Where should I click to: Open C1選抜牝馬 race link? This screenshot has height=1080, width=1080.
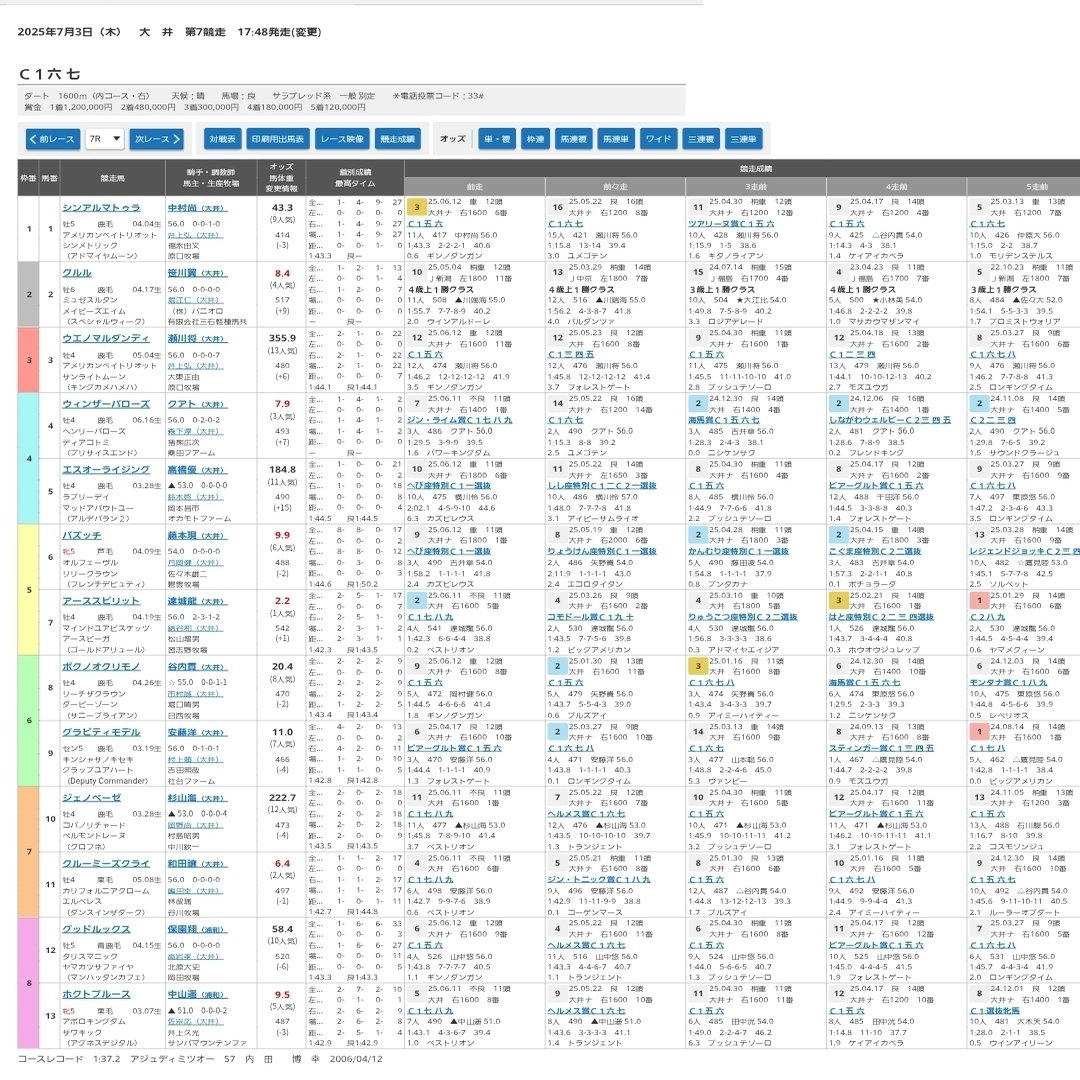[995, 1010]
